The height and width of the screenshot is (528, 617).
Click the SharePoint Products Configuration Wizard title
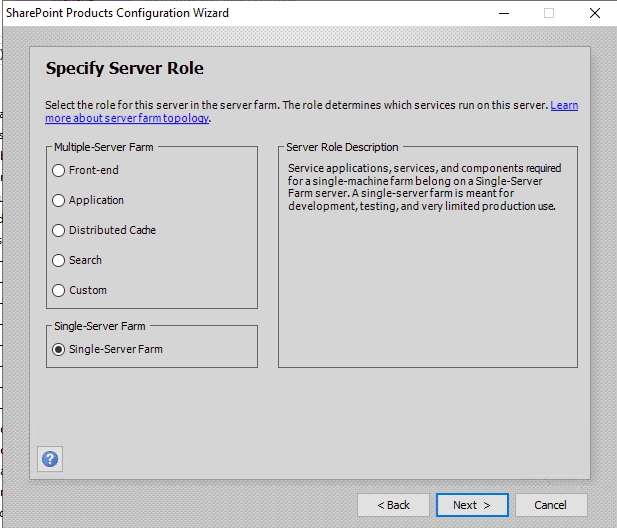click(117, 13)
